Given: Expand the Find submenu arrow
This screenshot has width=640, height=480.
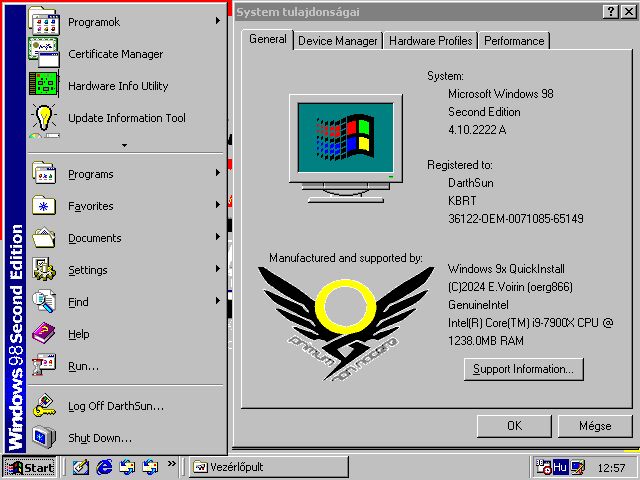Looking at the screenshot, I should click(218, 301).
